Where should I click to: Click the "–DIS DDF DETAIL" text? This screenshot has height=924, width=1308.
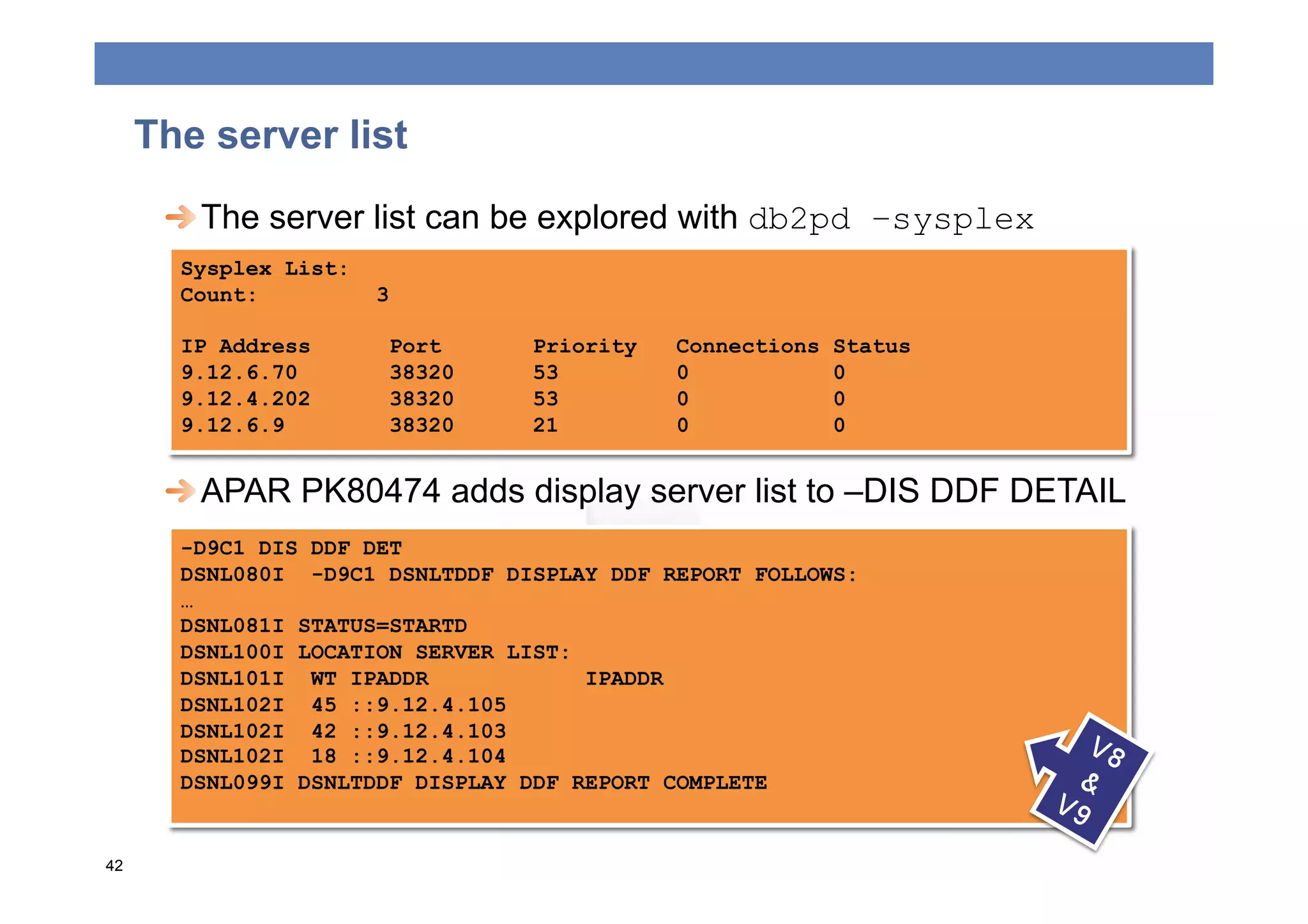[x=984, y=491]
